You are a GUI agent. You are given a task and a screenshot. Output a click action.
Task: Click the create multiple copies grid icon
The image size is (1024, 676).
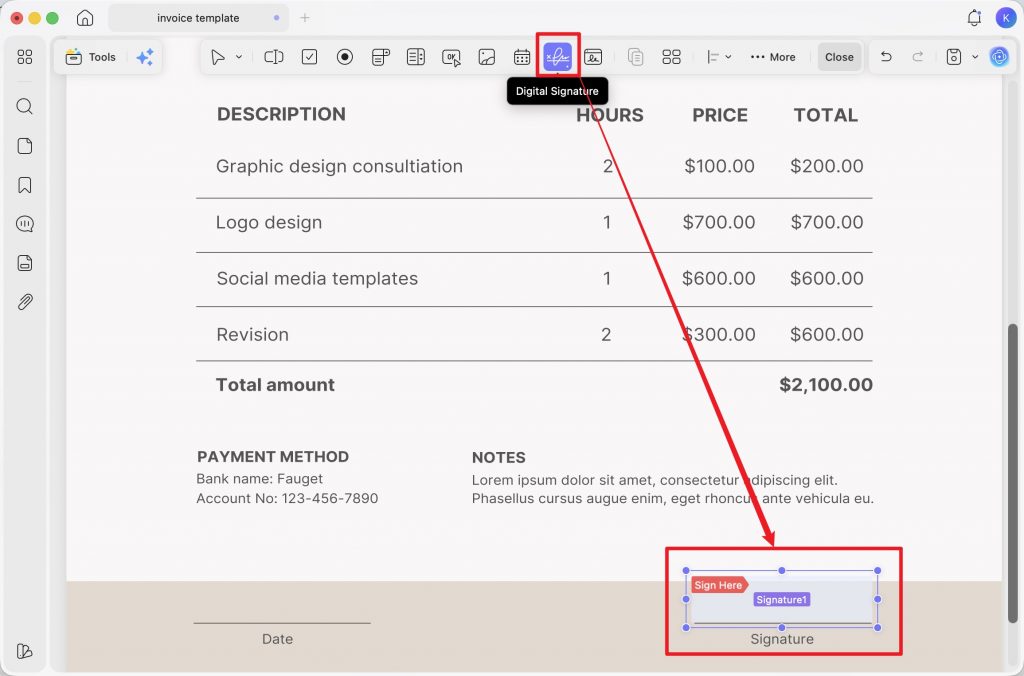pyautogui.click(x=671, y=57)
